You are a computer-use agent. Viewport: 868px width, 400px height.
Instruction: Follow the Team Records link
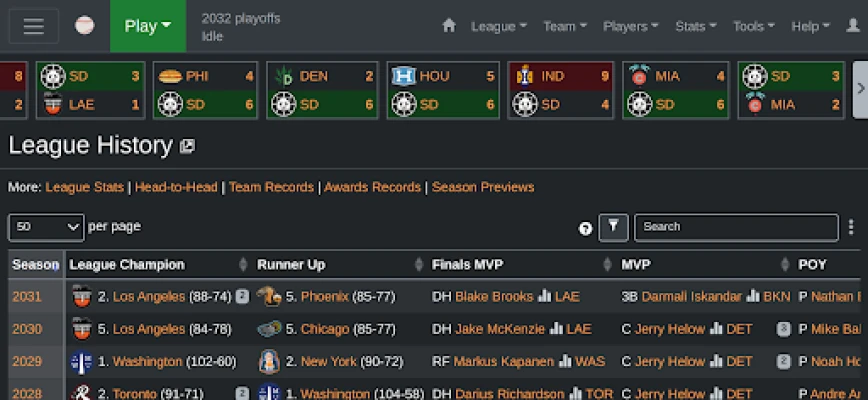(x=271, y=187)
